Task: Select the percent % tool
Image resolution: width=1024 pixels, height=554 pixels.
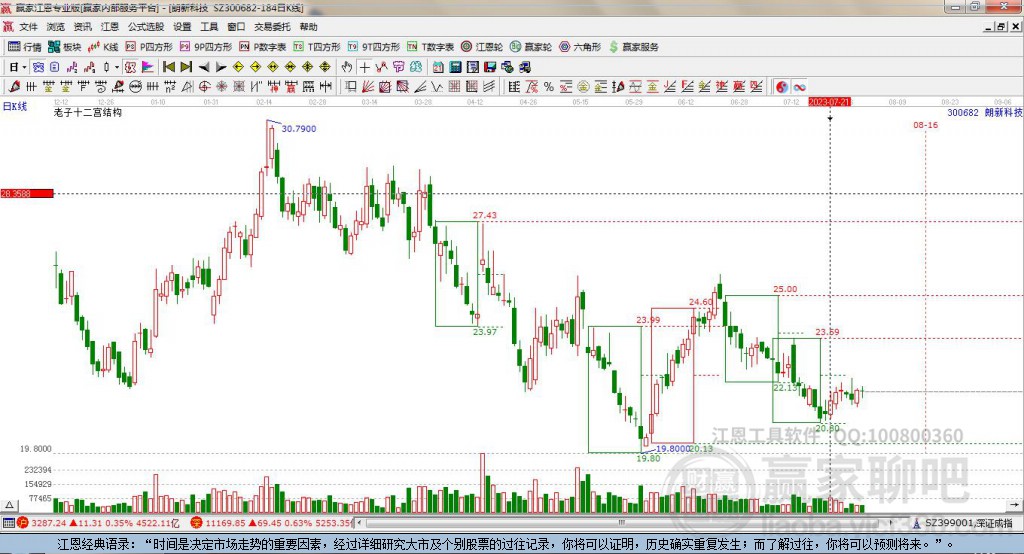Action: click(549, 86)
